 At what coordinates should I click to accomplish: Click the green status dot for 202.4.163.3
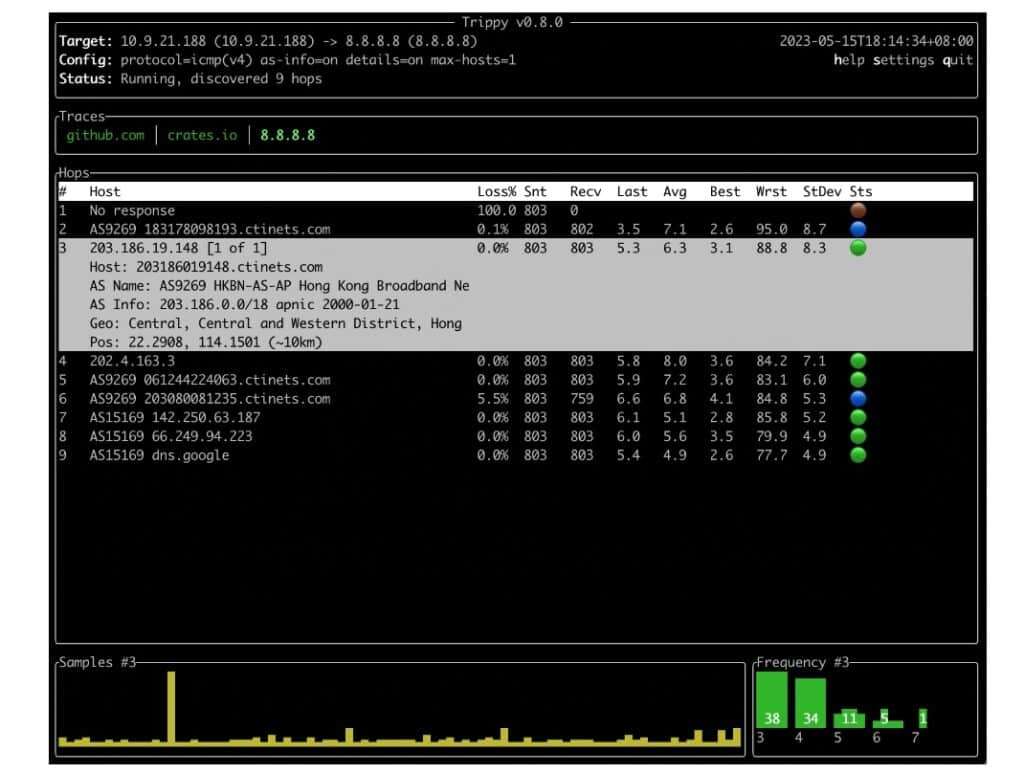(x=857, y=361)
